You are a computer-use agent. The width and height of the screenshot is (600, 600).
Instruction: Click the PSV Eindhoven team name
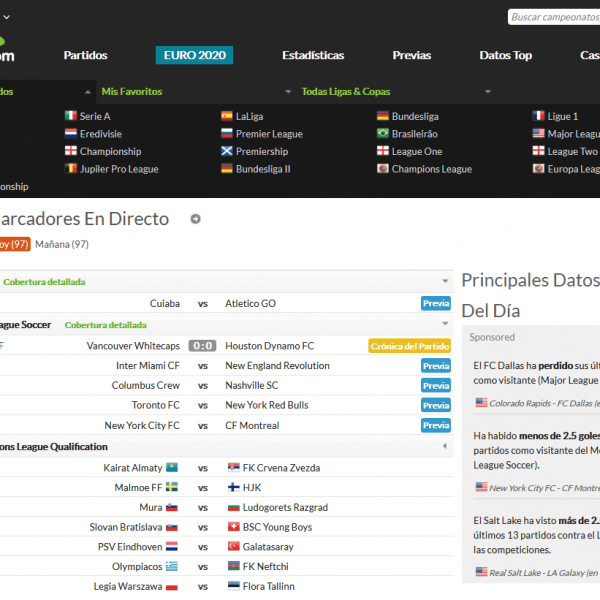130,547
